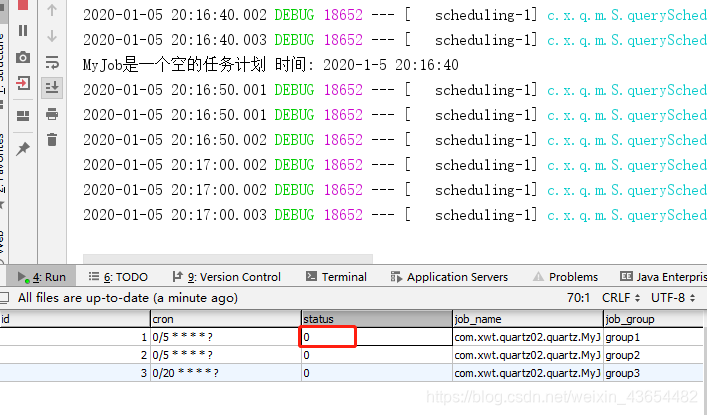The height and width of the screenshot is (415, 707).
Task: Print the console output
Action: click(x=52, y=114)
